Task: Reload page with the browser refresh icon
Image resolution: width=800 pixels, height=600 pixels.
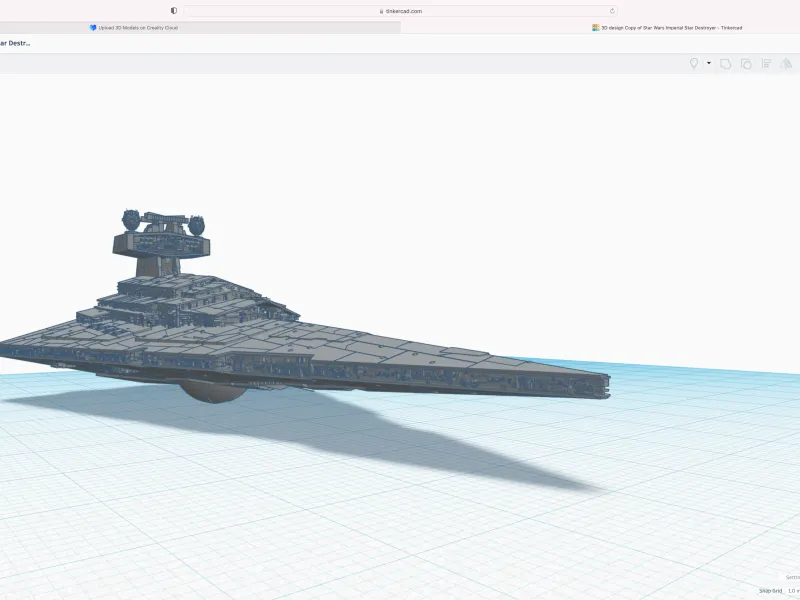Action: [612, 11]
